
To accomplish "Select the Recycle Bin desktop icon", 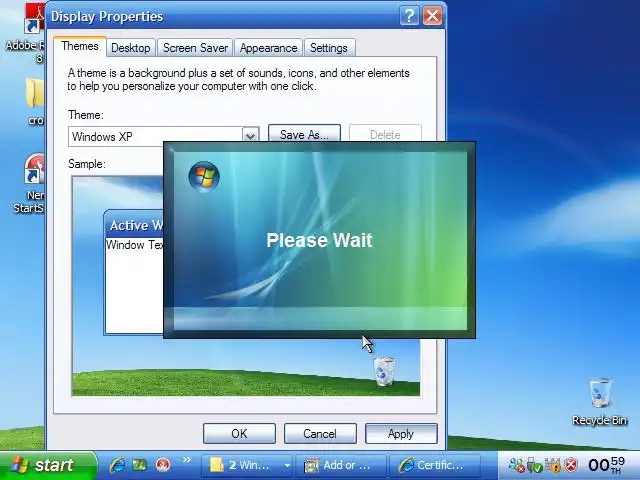I will (x=600, y=402).
